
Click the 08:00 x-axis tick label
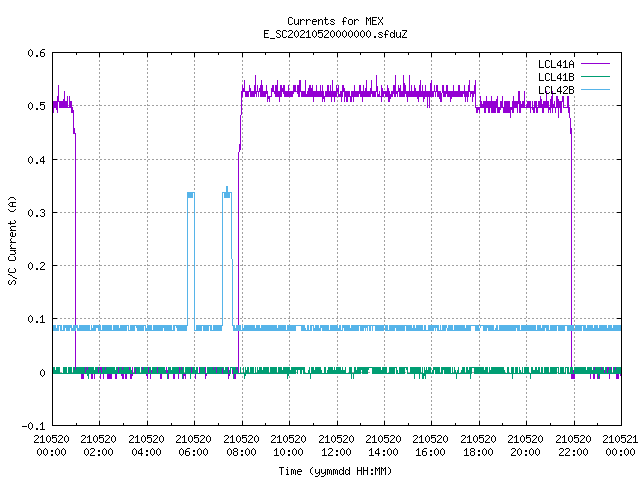pos(241,452)
